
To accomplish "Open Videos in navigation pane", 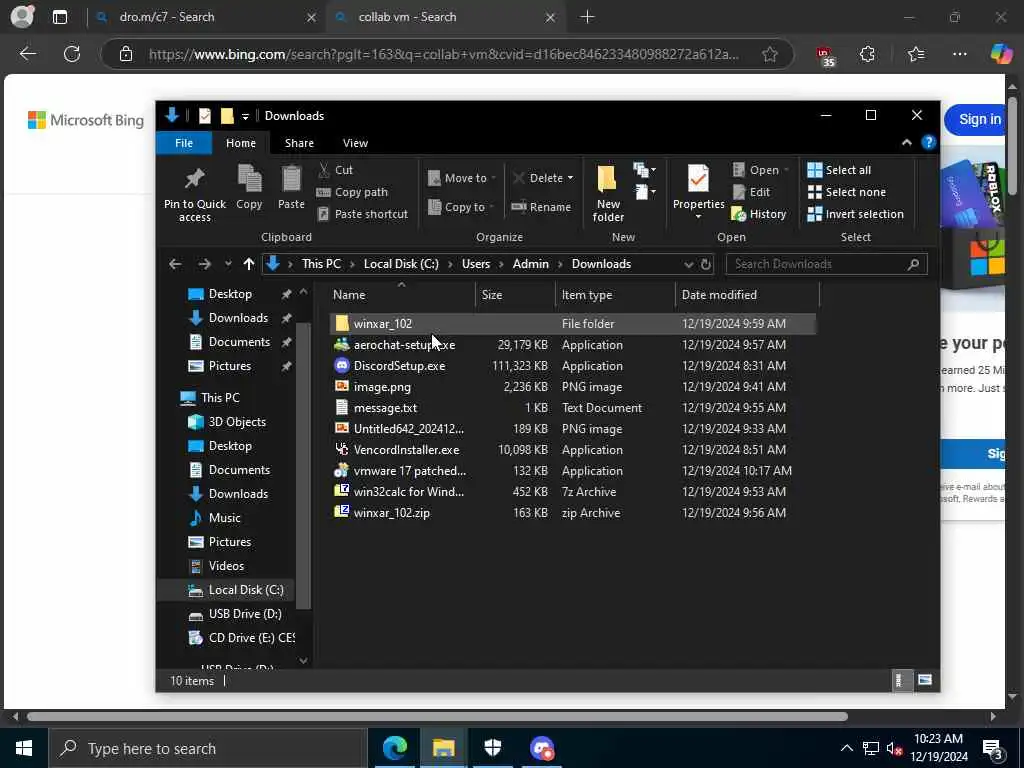I will [x=226, y=566].
